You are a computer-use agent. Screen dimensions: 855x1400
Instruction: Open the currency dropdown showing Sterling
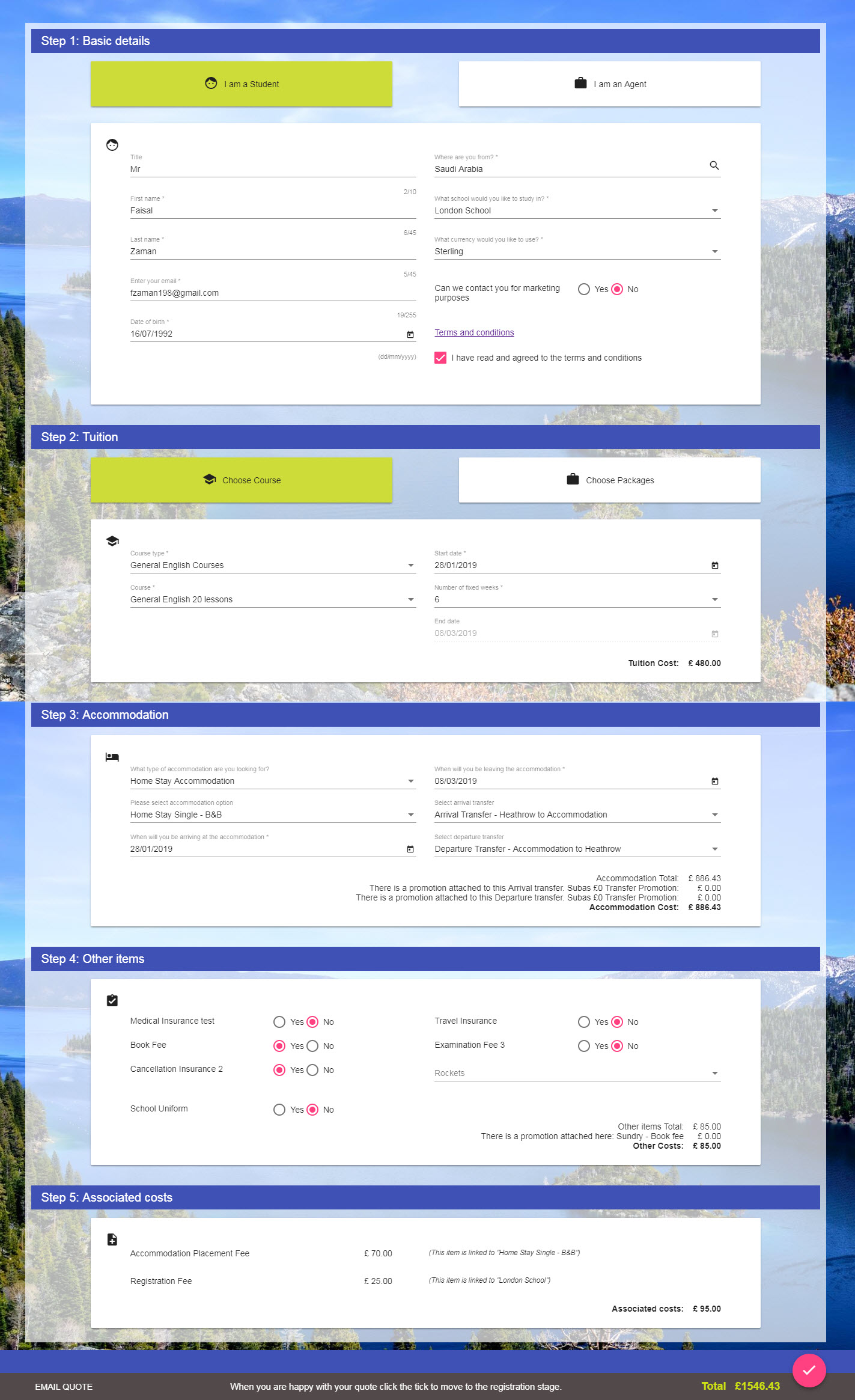577,251
